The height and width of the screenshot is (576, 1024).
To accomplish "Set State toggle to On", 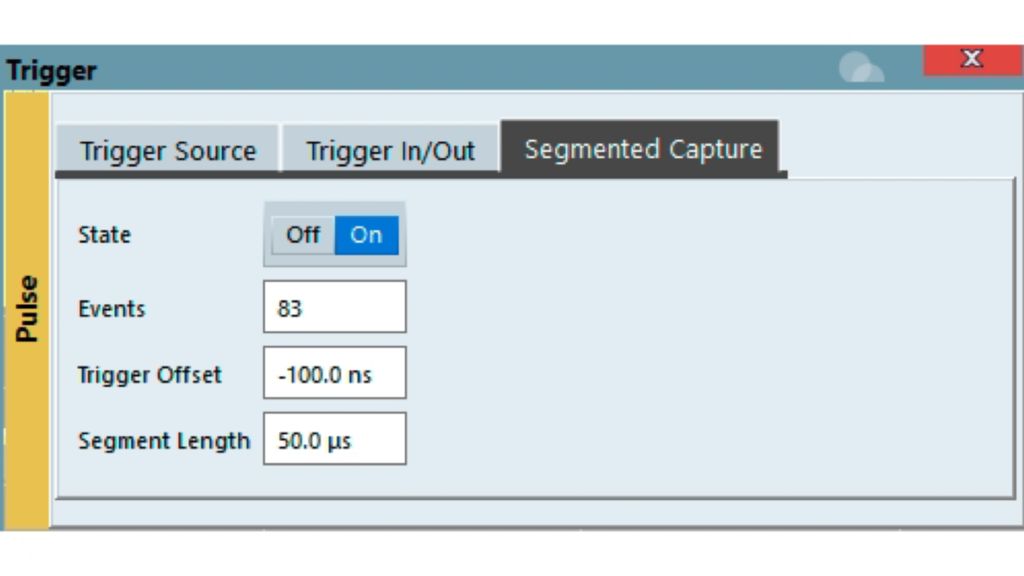I will tap(366, 235).
